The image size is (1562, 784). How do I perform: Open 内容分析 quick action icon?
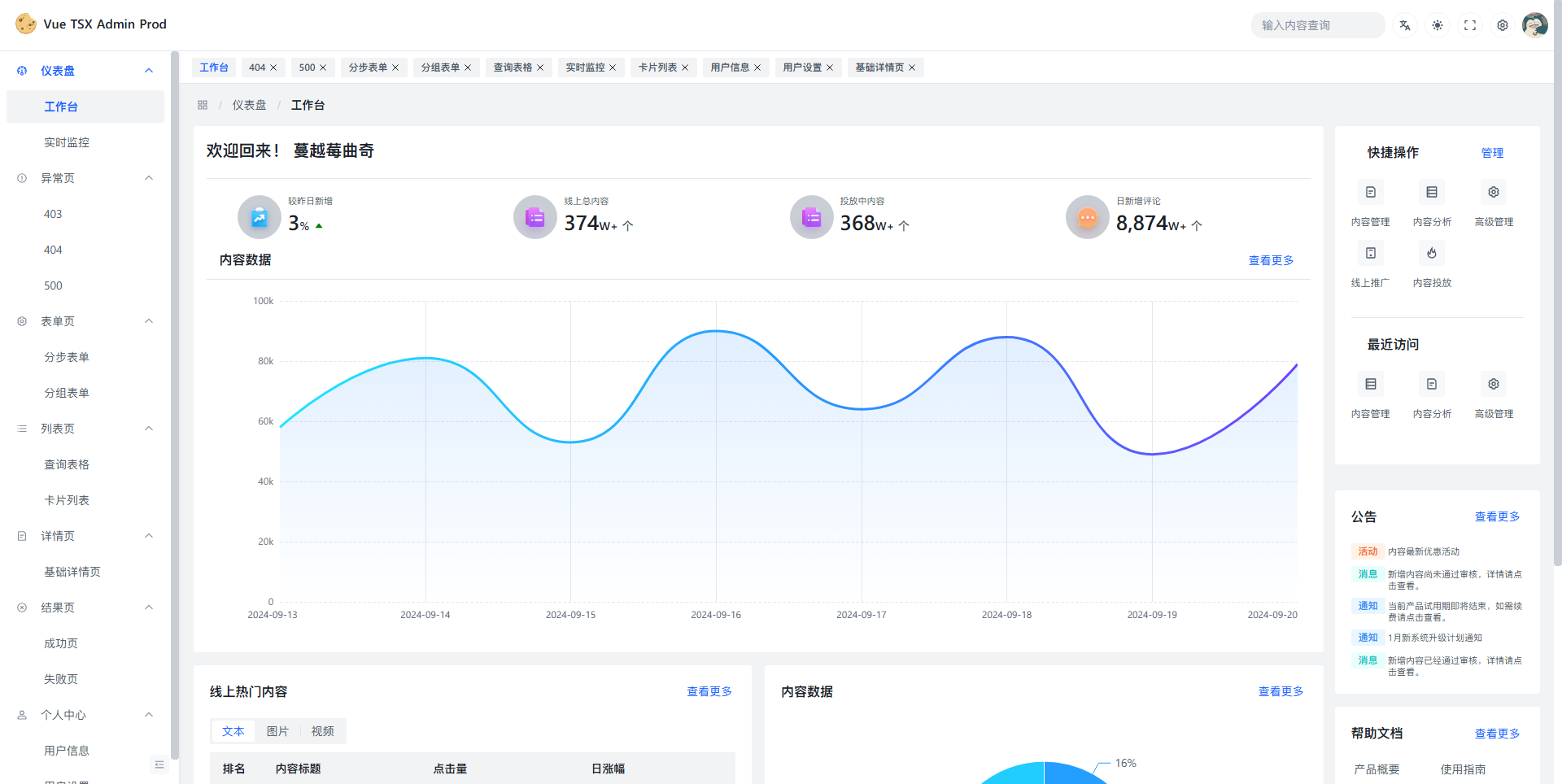[1432, 193]
